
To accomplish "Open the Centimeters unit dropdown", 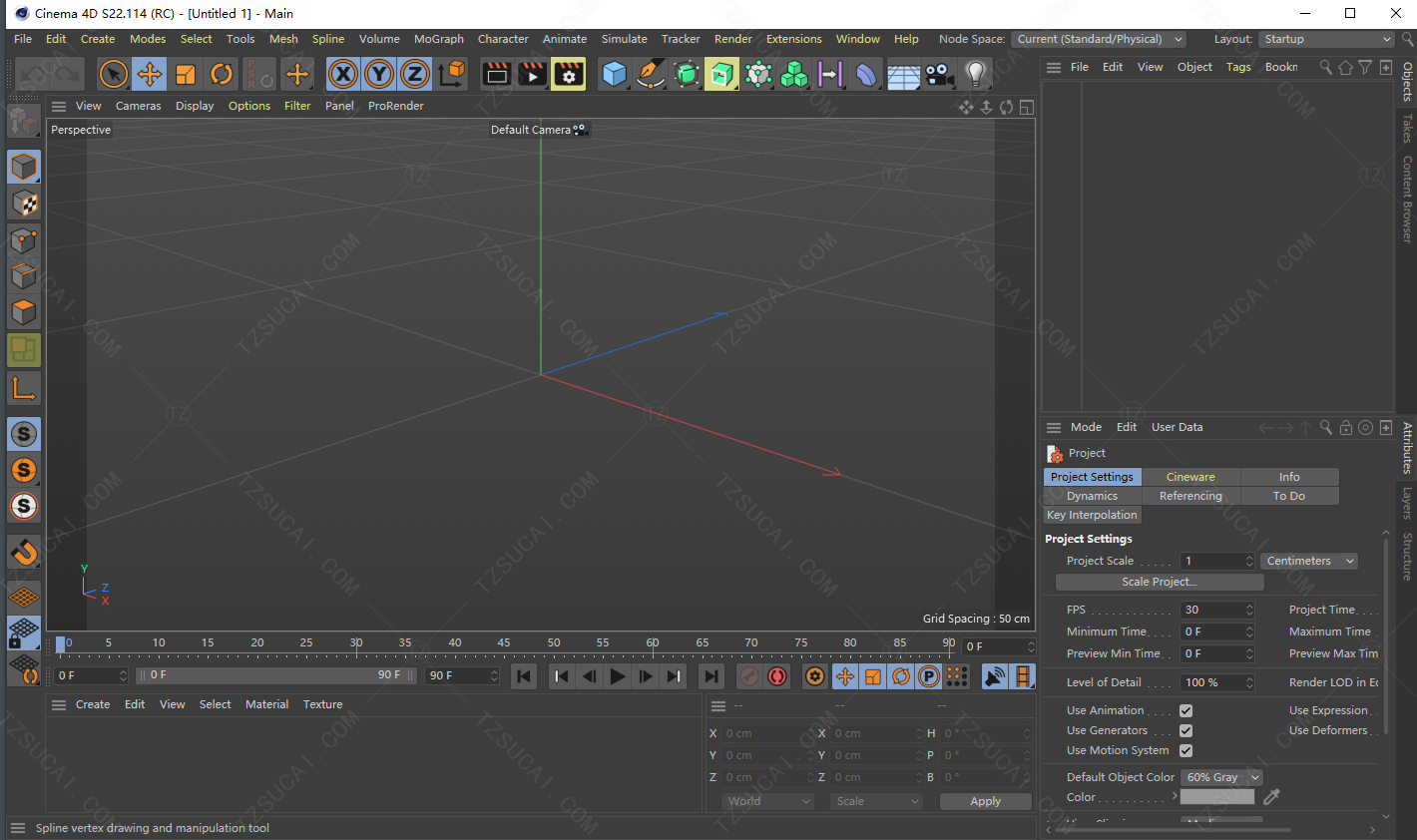I will 1309,561.
